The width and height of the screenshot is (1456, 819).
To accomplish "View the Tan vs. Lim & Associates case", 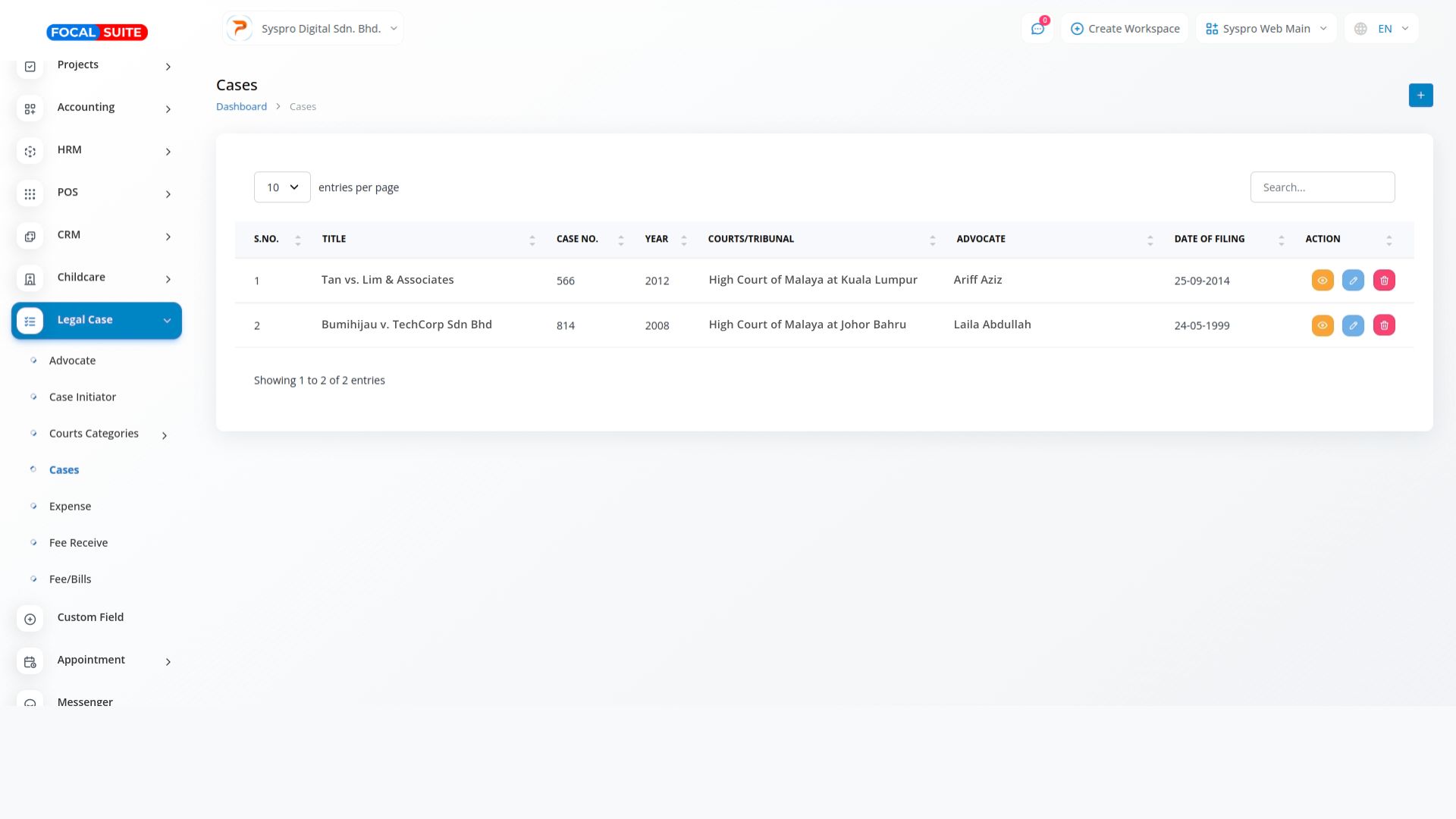I will click(1323, 281).
